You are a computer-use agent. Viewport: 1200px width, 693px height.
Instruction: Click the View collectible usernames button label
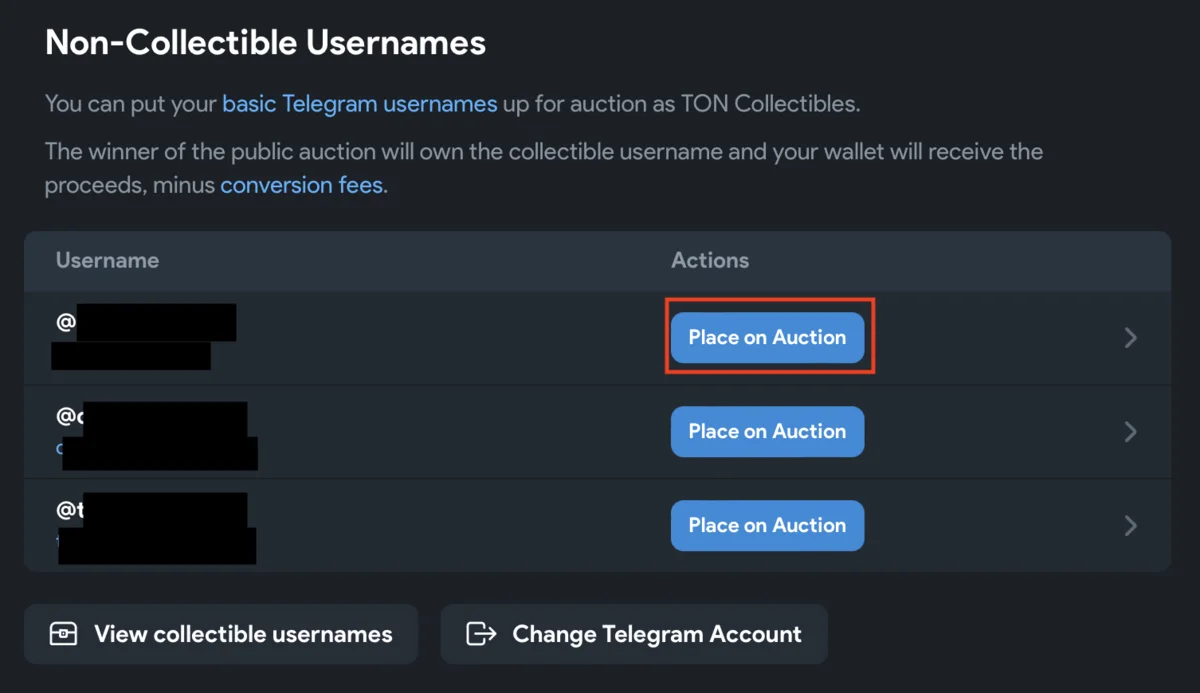[x=243, y=634]
